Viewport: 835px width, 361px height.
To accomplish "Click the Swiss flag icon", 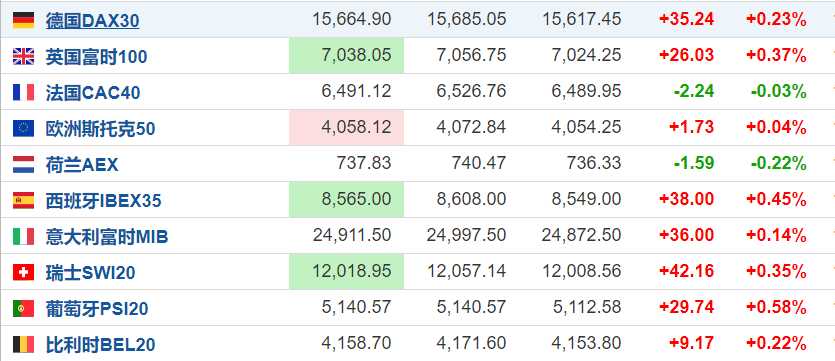I will 23,273.
